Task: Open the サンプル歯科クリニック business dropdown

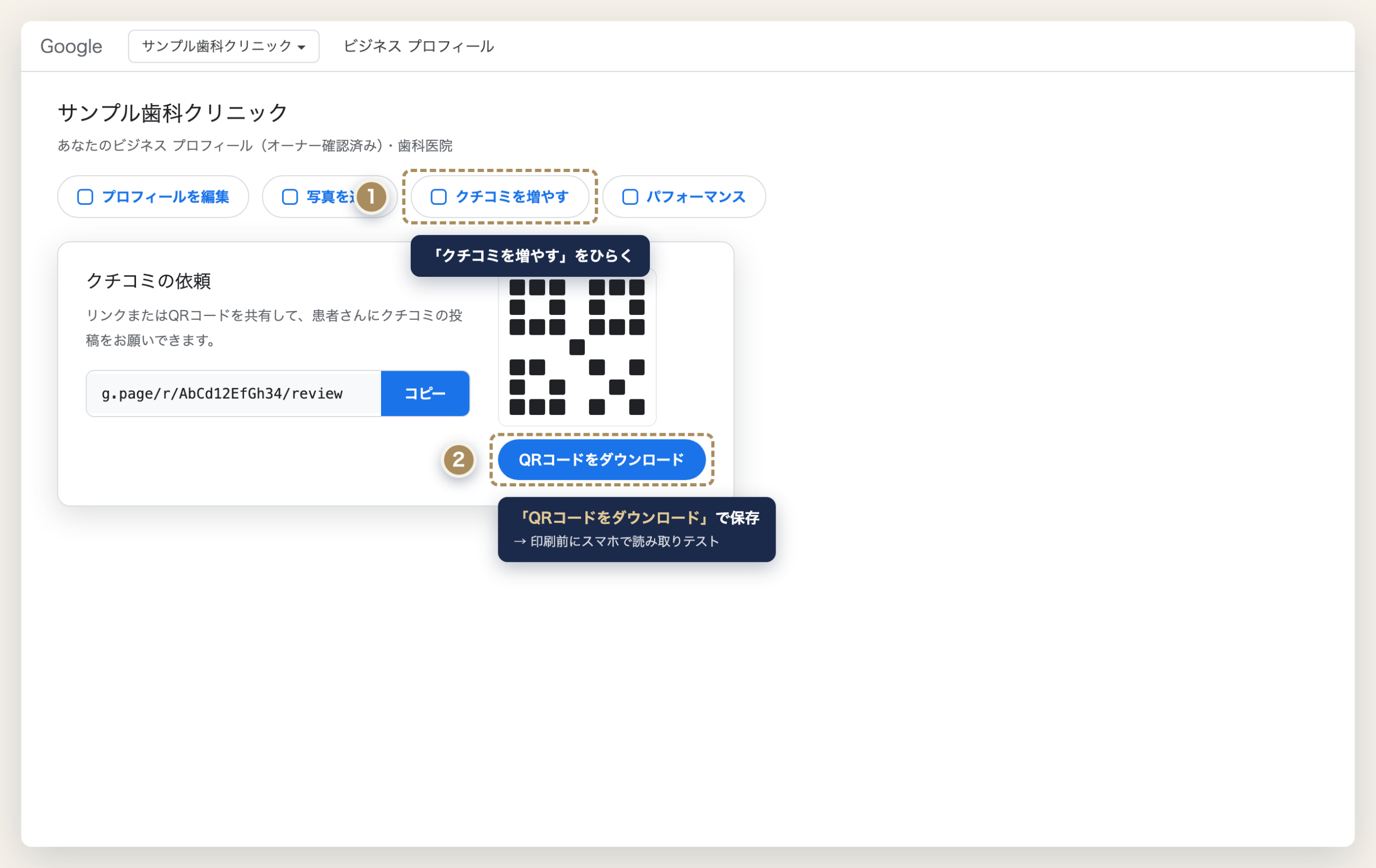Action: point(224,46)
